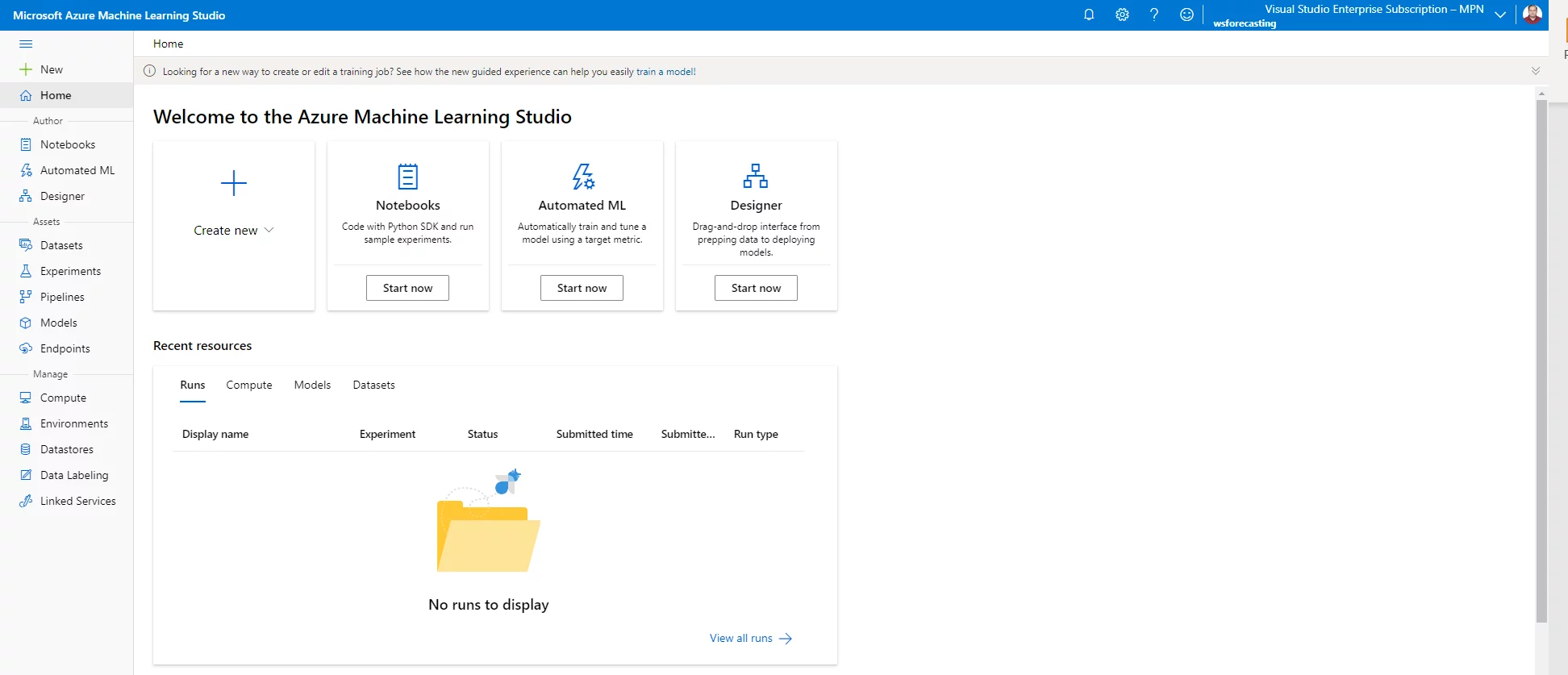The width and height of the screenshot is (1568, 675).
Task: Collapse the sidebar using the hamburger icon
Action: pos(26,44)
